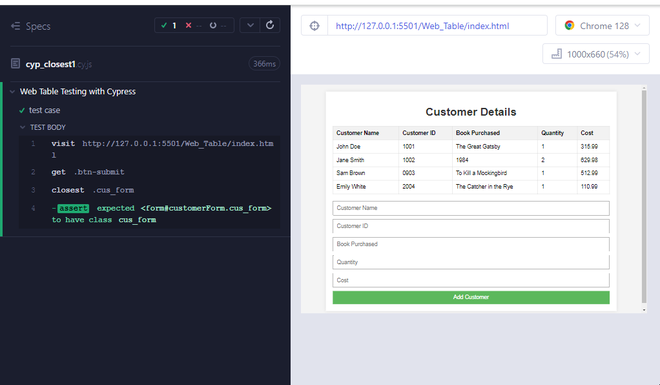The image size is (660, 385).
Task: Rerun all tests with reload icon
Action: [270, 25]
